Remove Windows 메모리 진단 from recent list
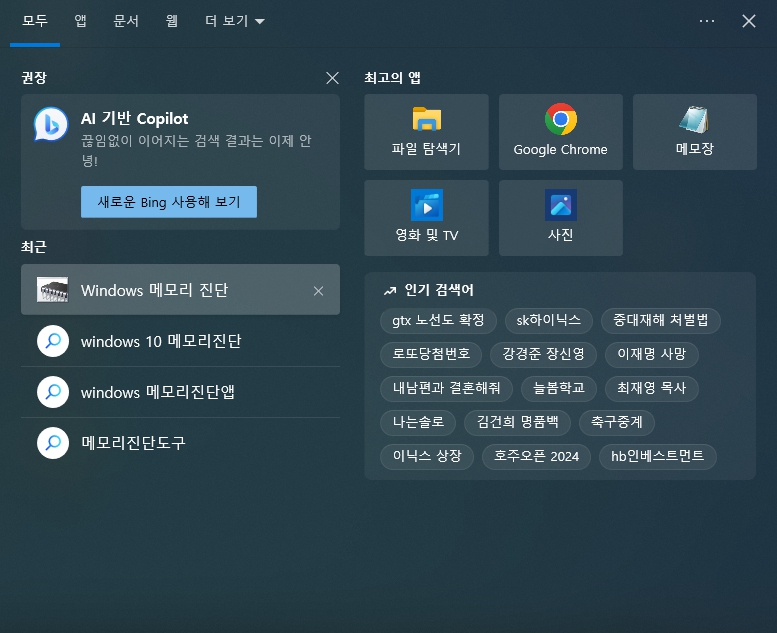This screenshot has width=777, height=633. [318, 291]
